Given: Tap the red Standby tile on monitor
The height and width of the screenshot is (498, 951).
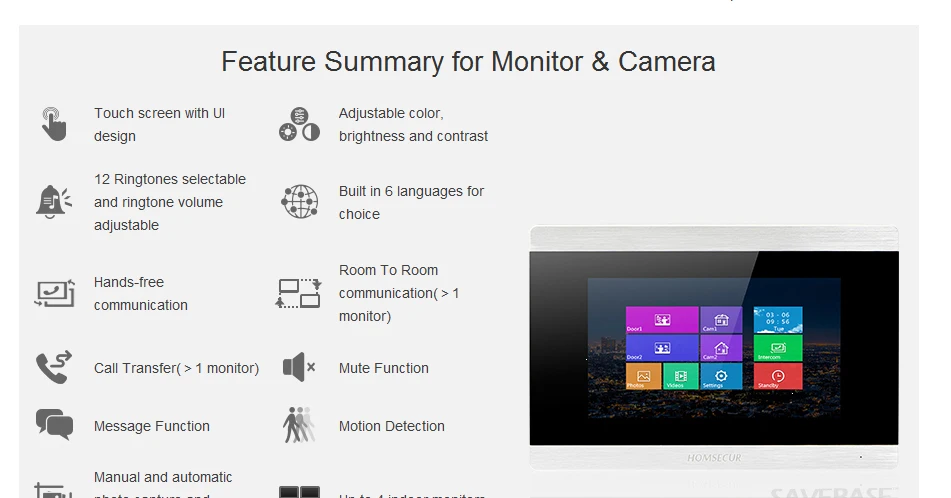Looking at the screenshot, I should tap(778, 376).
